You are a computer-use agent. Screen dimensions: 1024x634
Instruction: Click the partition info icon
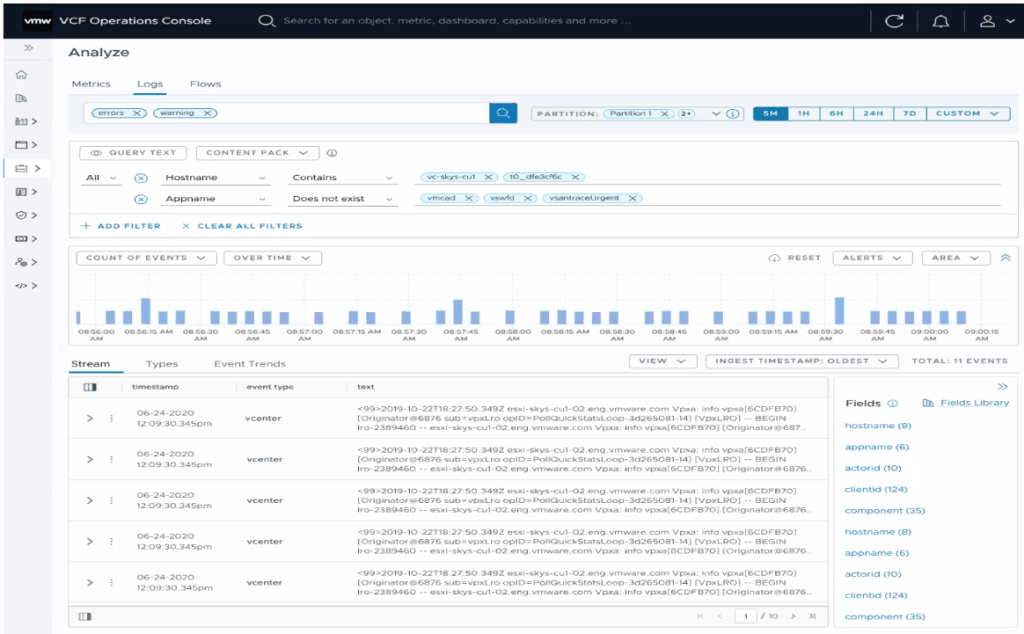[734, 114]
